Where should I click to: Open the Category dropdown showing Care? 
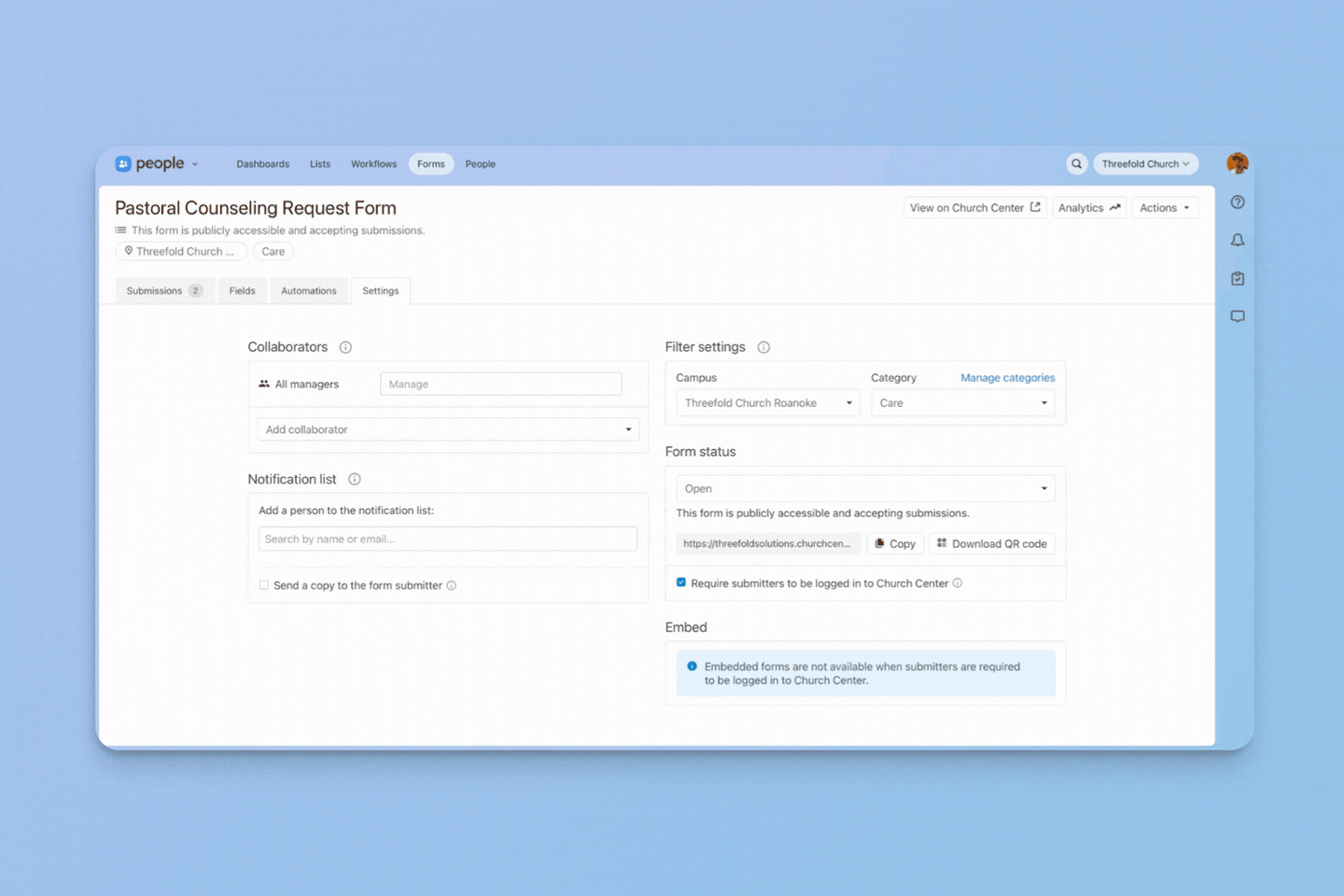tap(963, 403)
